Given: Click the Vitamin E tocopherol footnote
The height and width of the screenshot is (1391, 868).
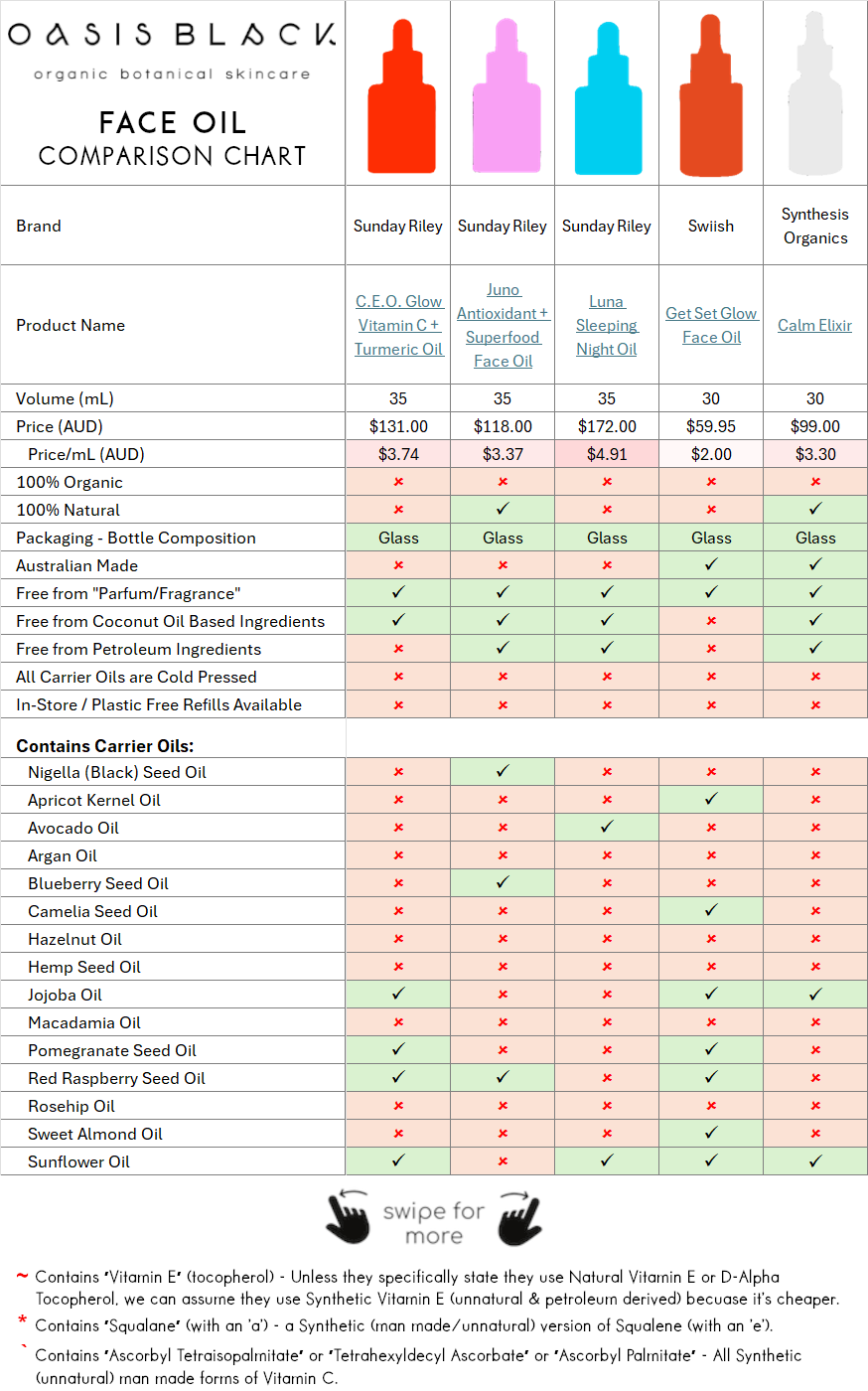Looking at the screenshot, I should pos(437,1288).
